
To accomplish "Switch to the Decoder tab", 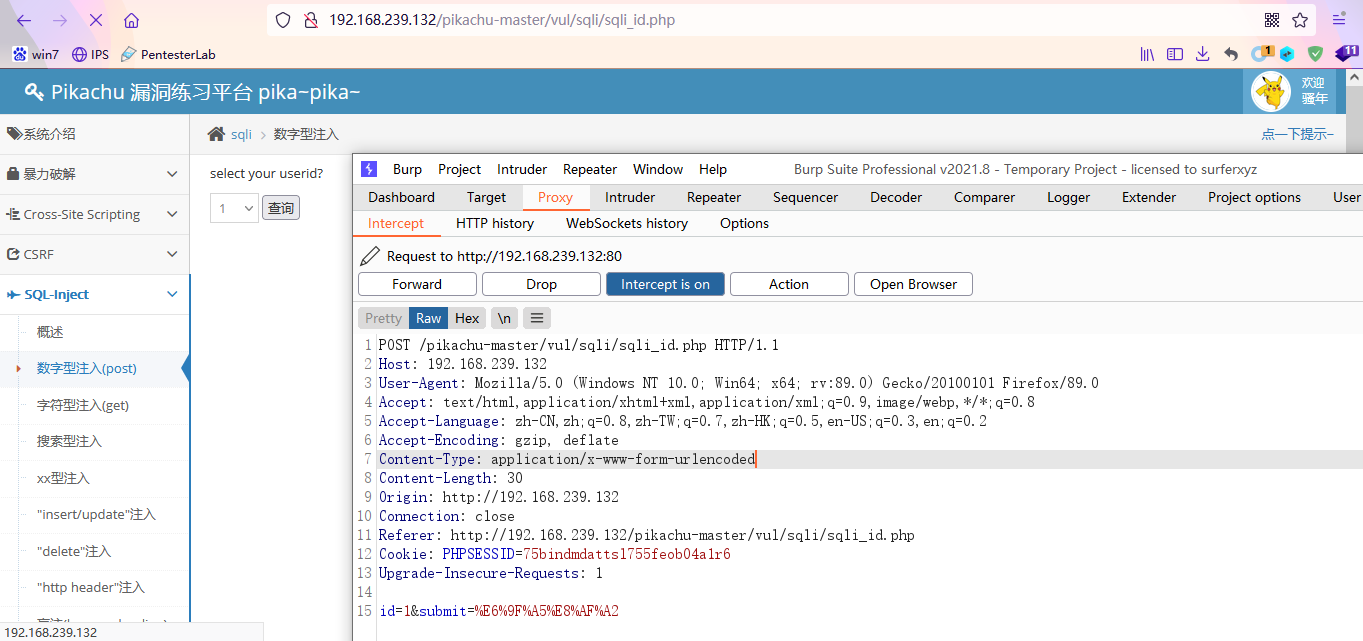I will [x=896, y=197].
